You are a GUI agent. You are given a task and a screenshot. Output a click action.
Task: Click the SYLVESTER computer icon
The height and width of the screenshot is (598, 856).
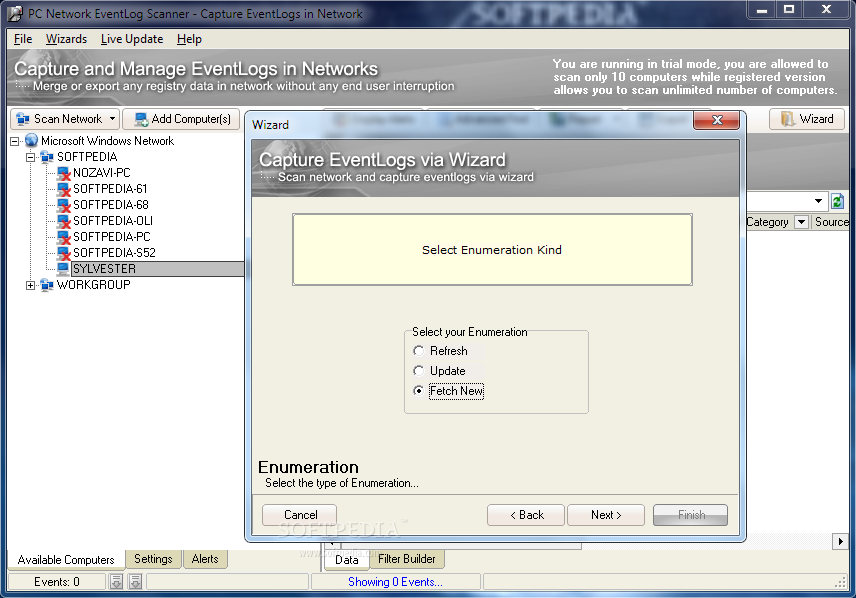pyautogui.click(x=63, y=269)
